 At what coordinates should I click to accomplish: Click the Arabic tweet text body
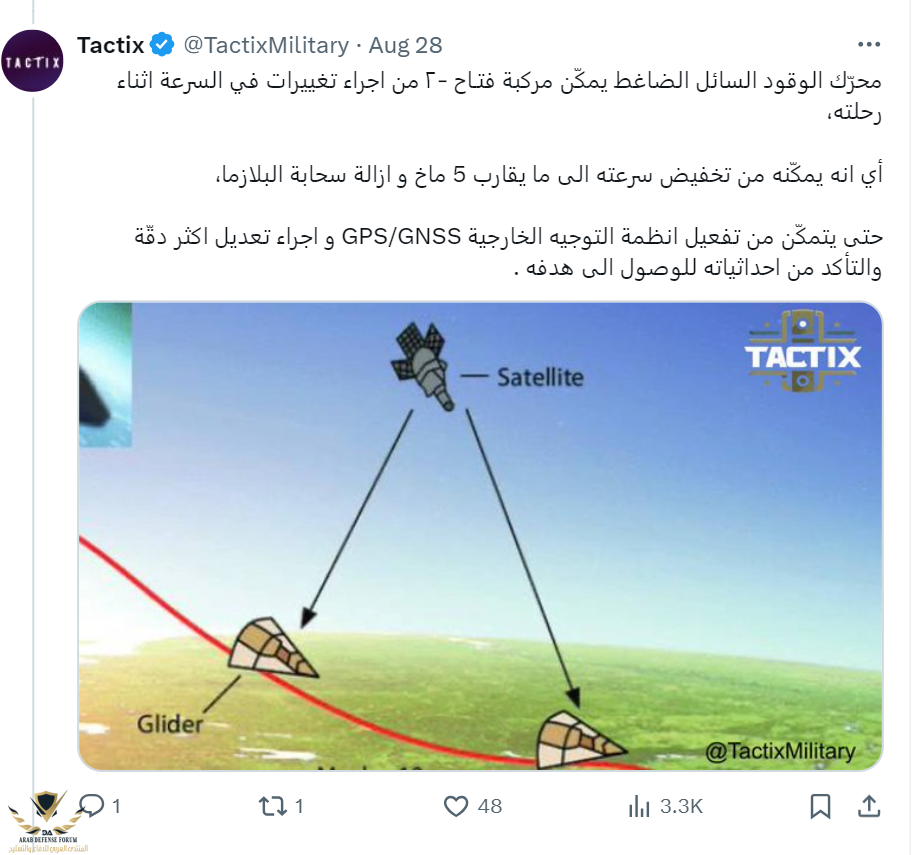tap(500, 175)
